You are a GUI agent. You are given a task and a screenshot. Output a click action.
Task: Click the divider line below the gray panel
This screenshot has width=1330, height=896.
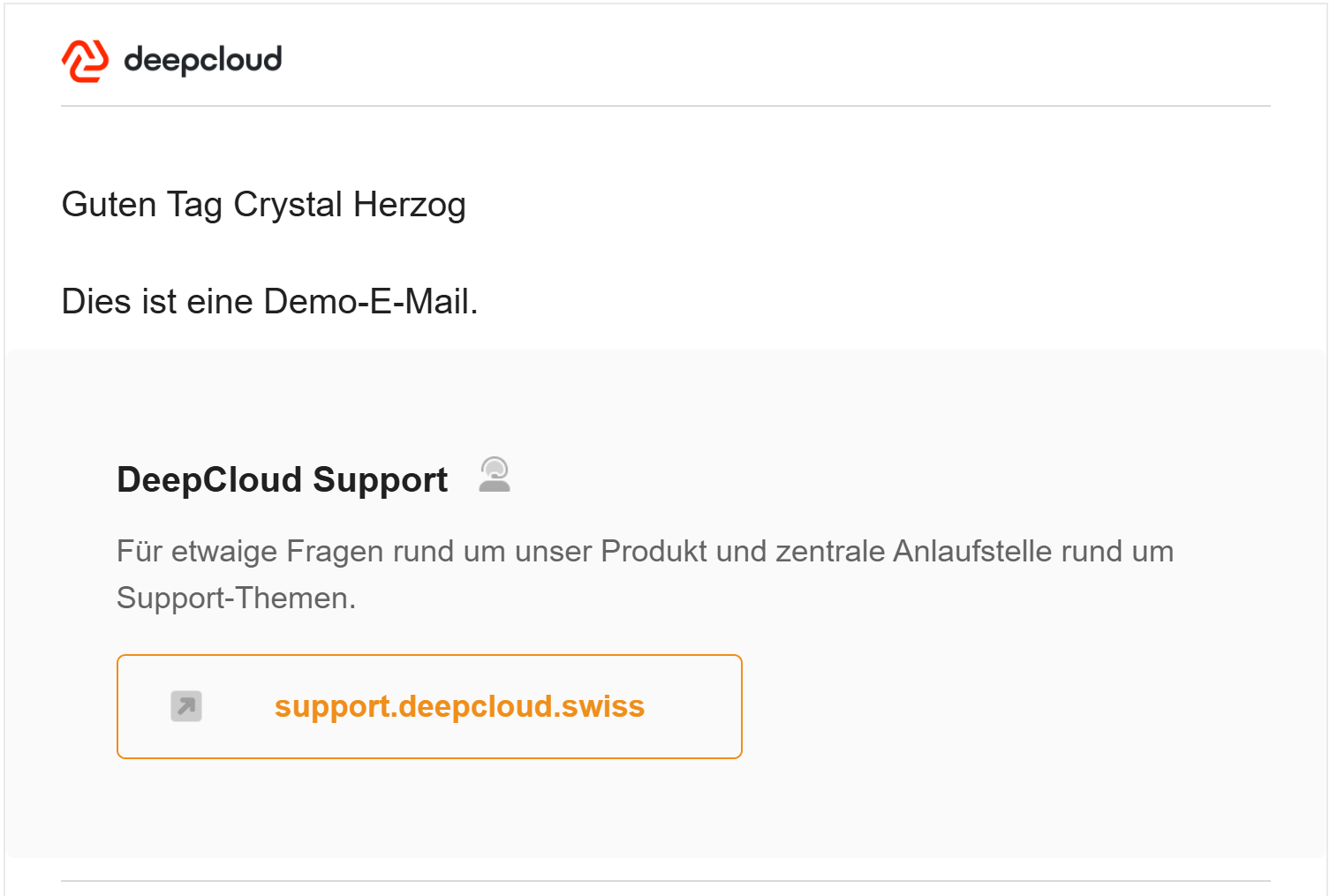pos(665,881)
